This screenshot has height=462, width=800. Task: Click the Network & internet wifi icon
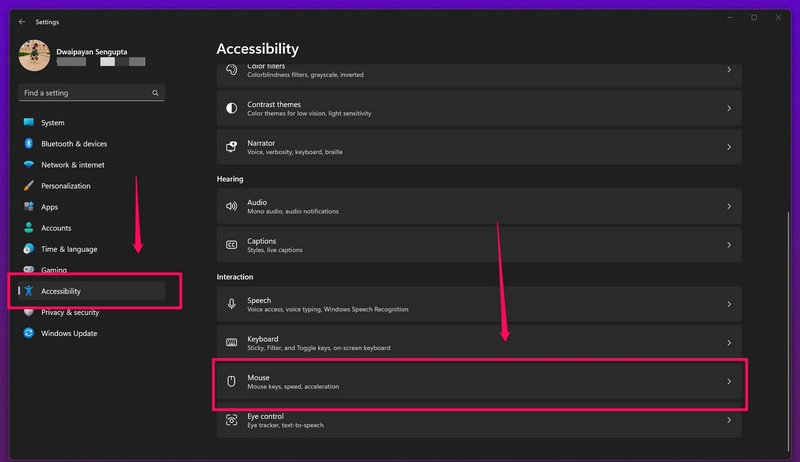tap(29, 165)
